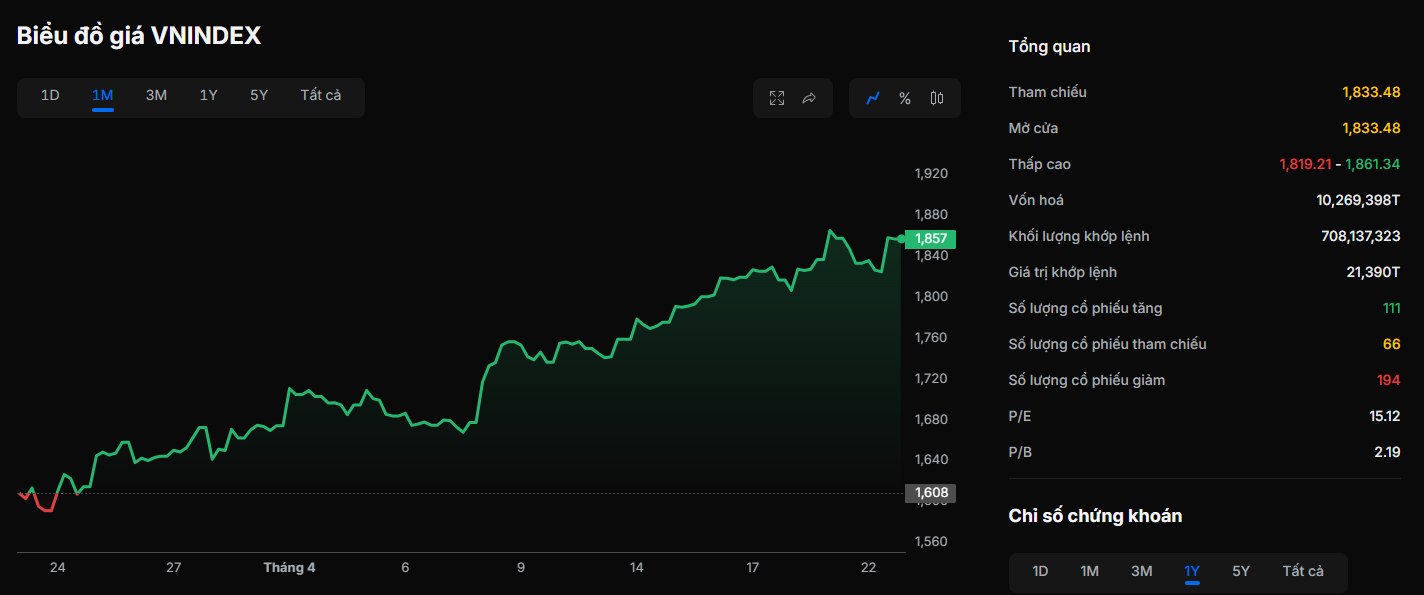Click active 1Y tab in Chỉ số chứng khoán
1424x595 pixels.
coord(1192,572)
